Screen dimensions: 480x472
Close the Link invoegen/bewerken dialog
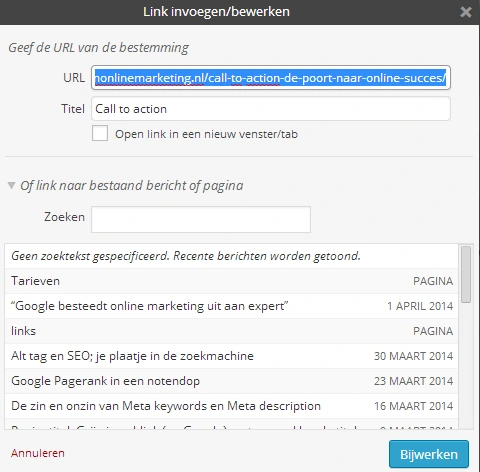[466, 12]
